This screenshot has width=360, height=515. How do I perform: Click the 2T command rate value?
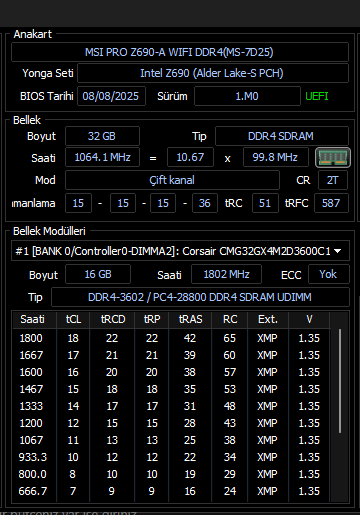333,180
